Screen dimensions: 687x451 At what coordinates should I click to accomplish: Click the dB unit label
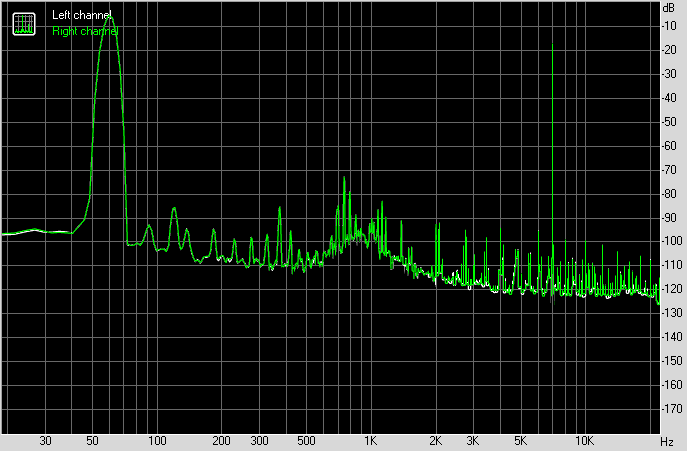click(669, 8)
